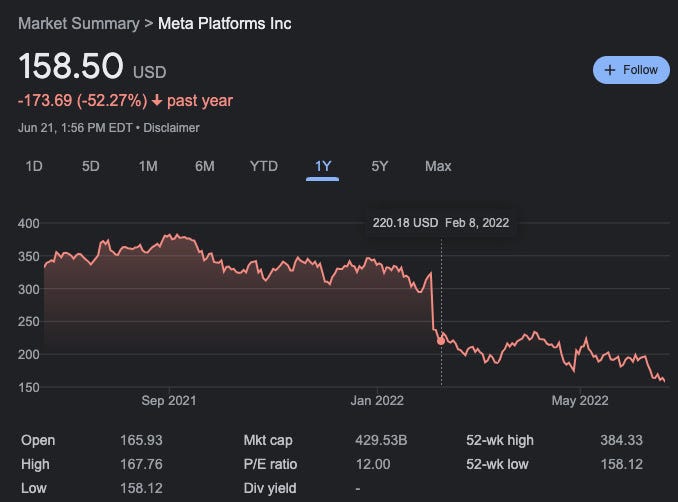Select the 6M range tab

[205, 166]
